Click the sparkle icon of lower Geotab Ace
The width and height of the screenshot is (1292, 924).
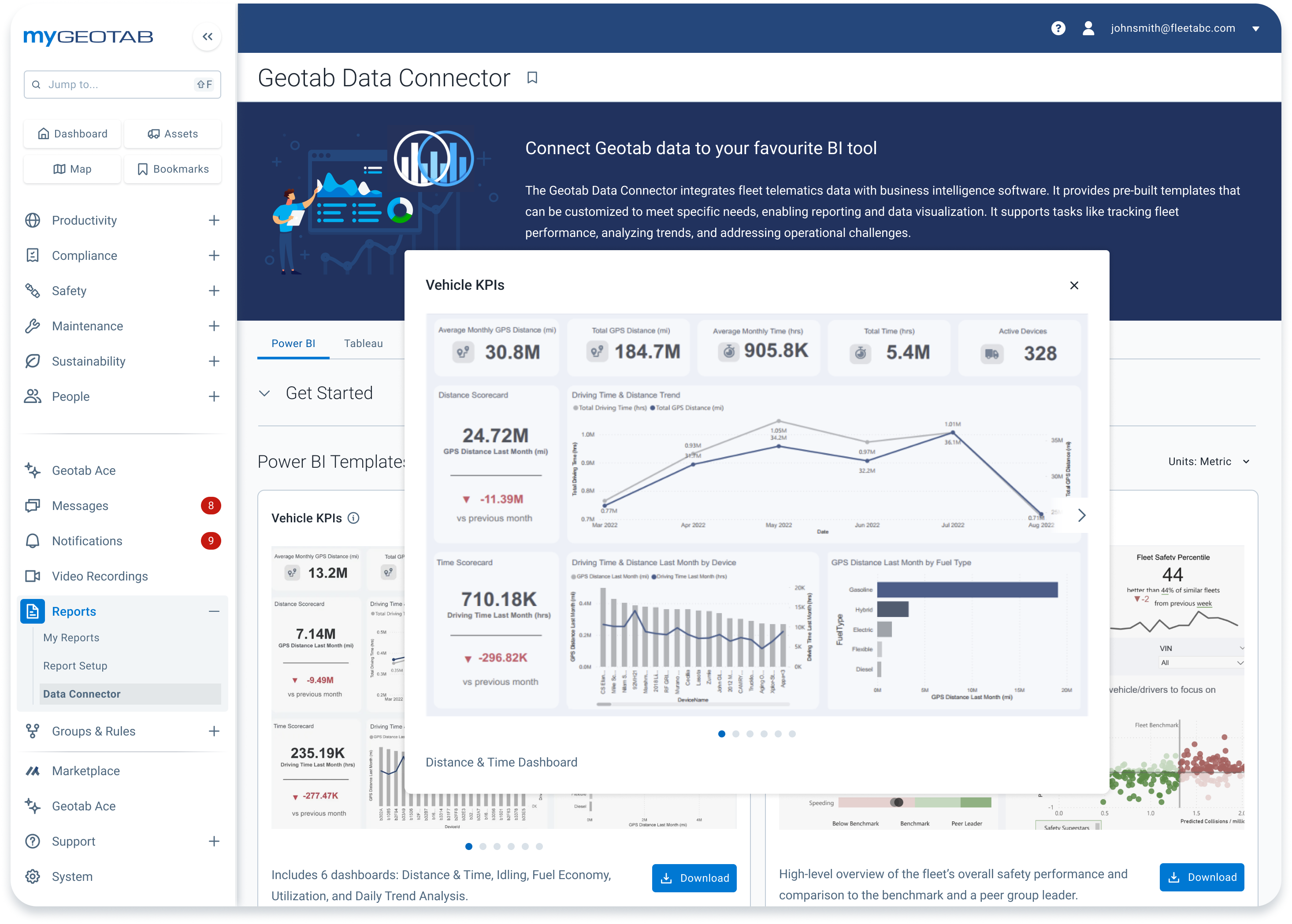[x=33, y=806]
